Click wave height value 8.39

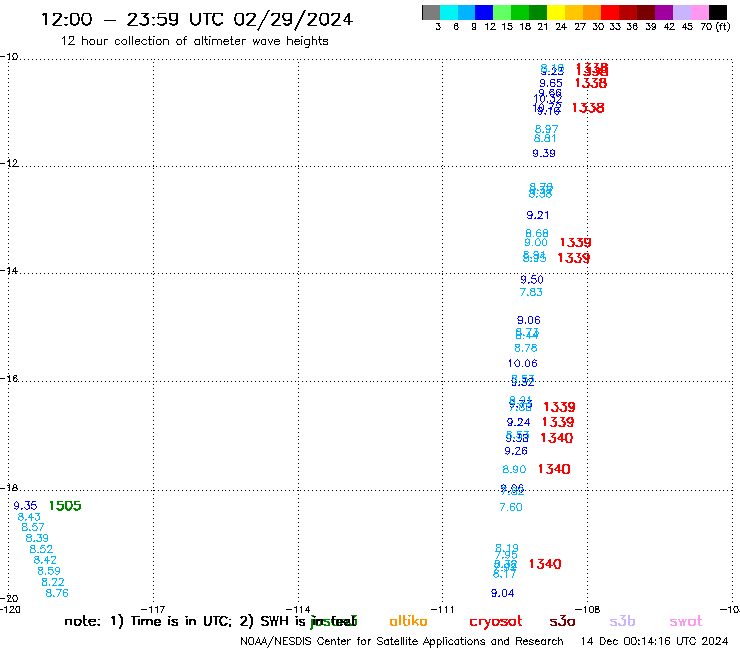pyautogui.click(x=37, y=538)
